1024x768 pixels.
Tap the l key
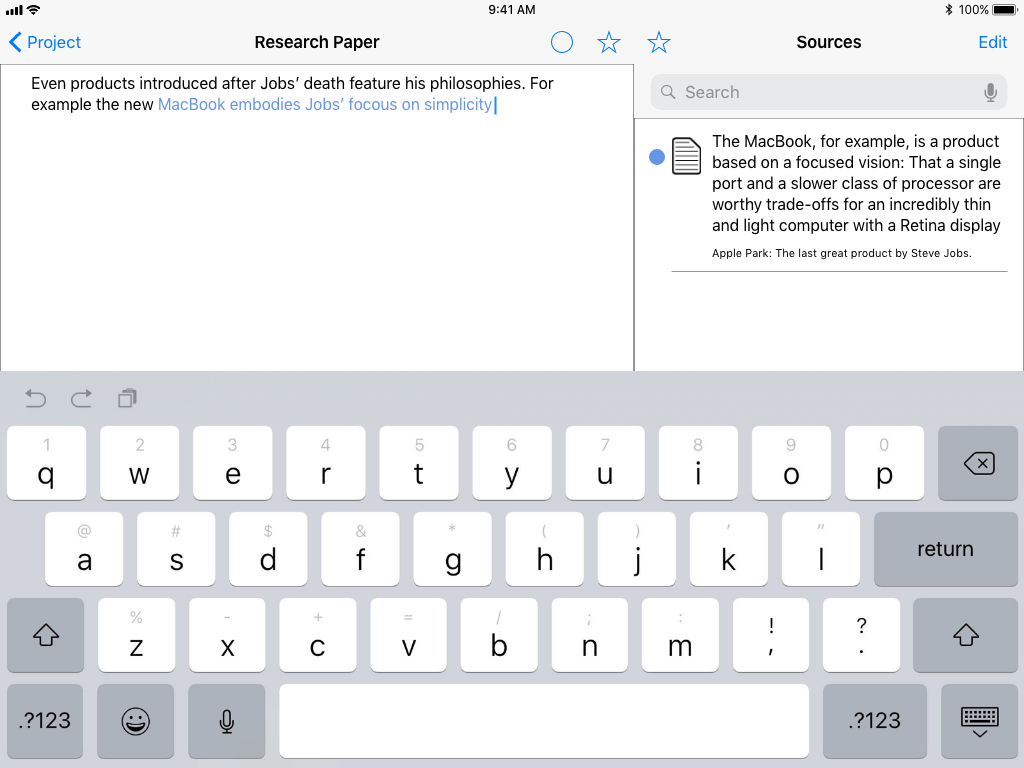coord(821,549)
